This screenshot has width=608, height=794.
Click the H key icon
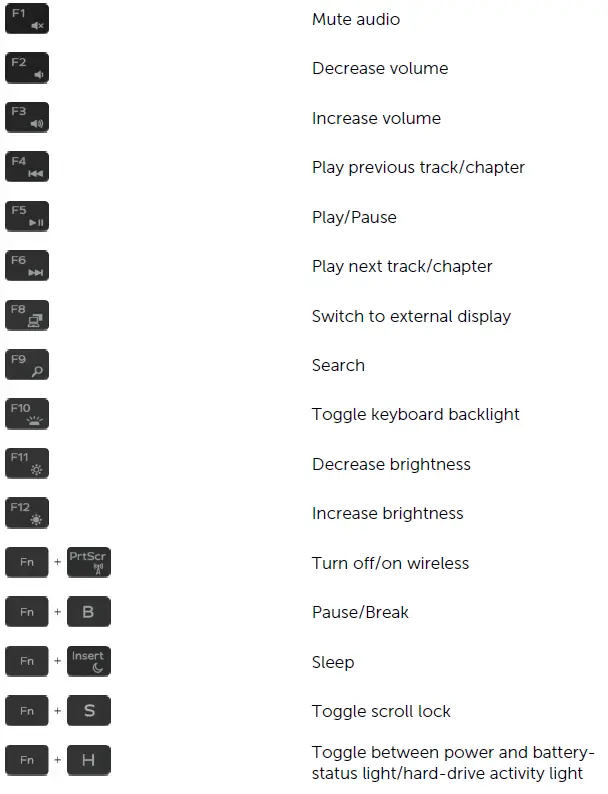pyautogui.click(x=89, y=760)
